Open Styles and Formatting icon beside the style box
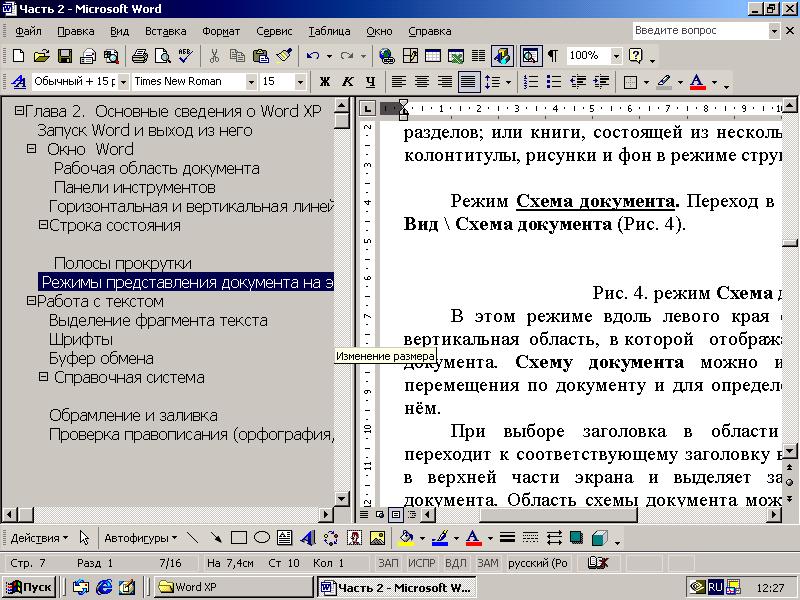This screenshot has width=800, height=600. tap(19, 82)
